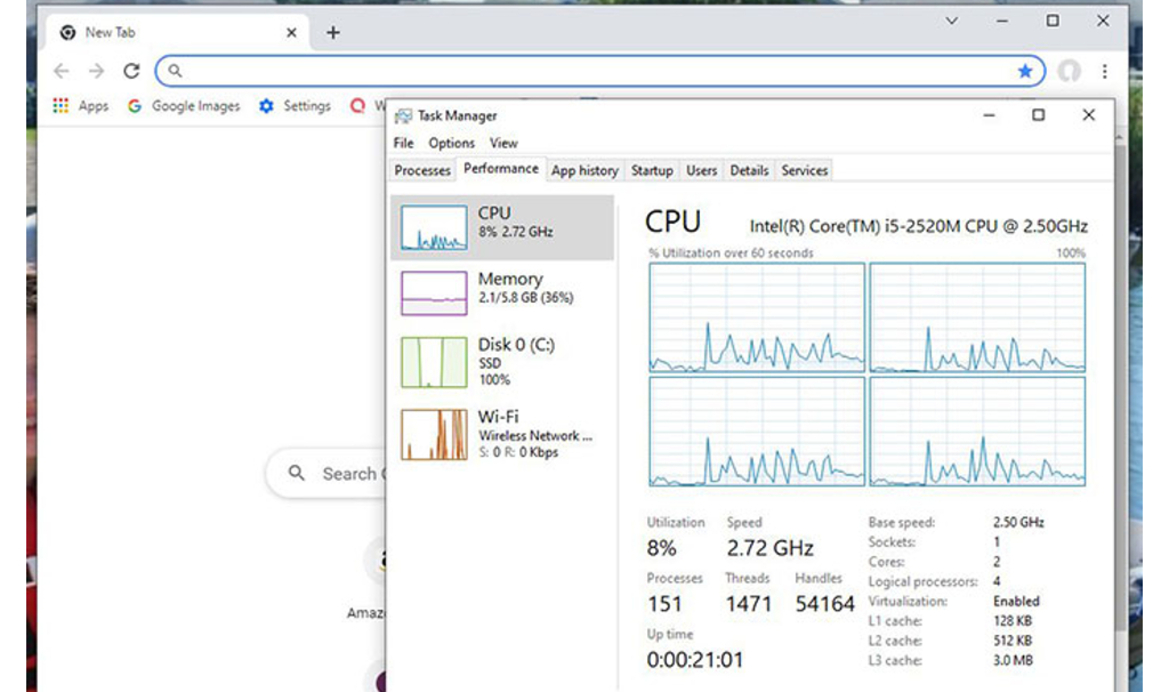Open Chrome's three-dot menu
This screenshot has height=692, width=1169.
point(1105,71)
